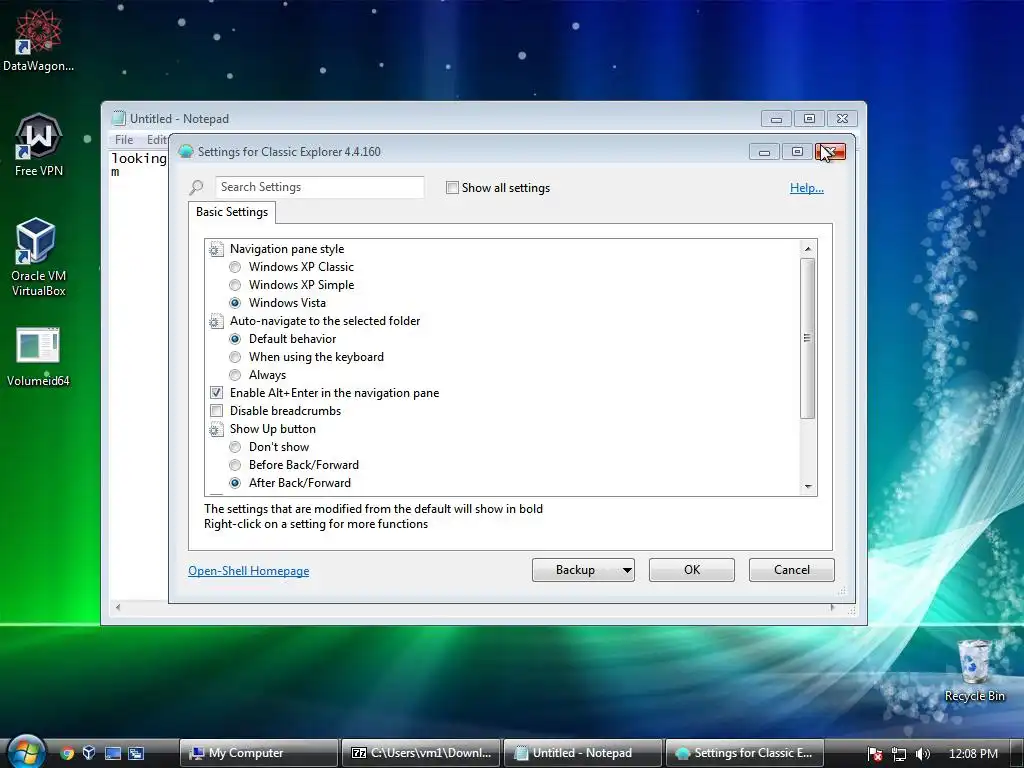Viewport: 1024px width, 768px height.
Task: Enable the Show all settings checkbox
Action: pyautogui.click(x=452, y=187)
